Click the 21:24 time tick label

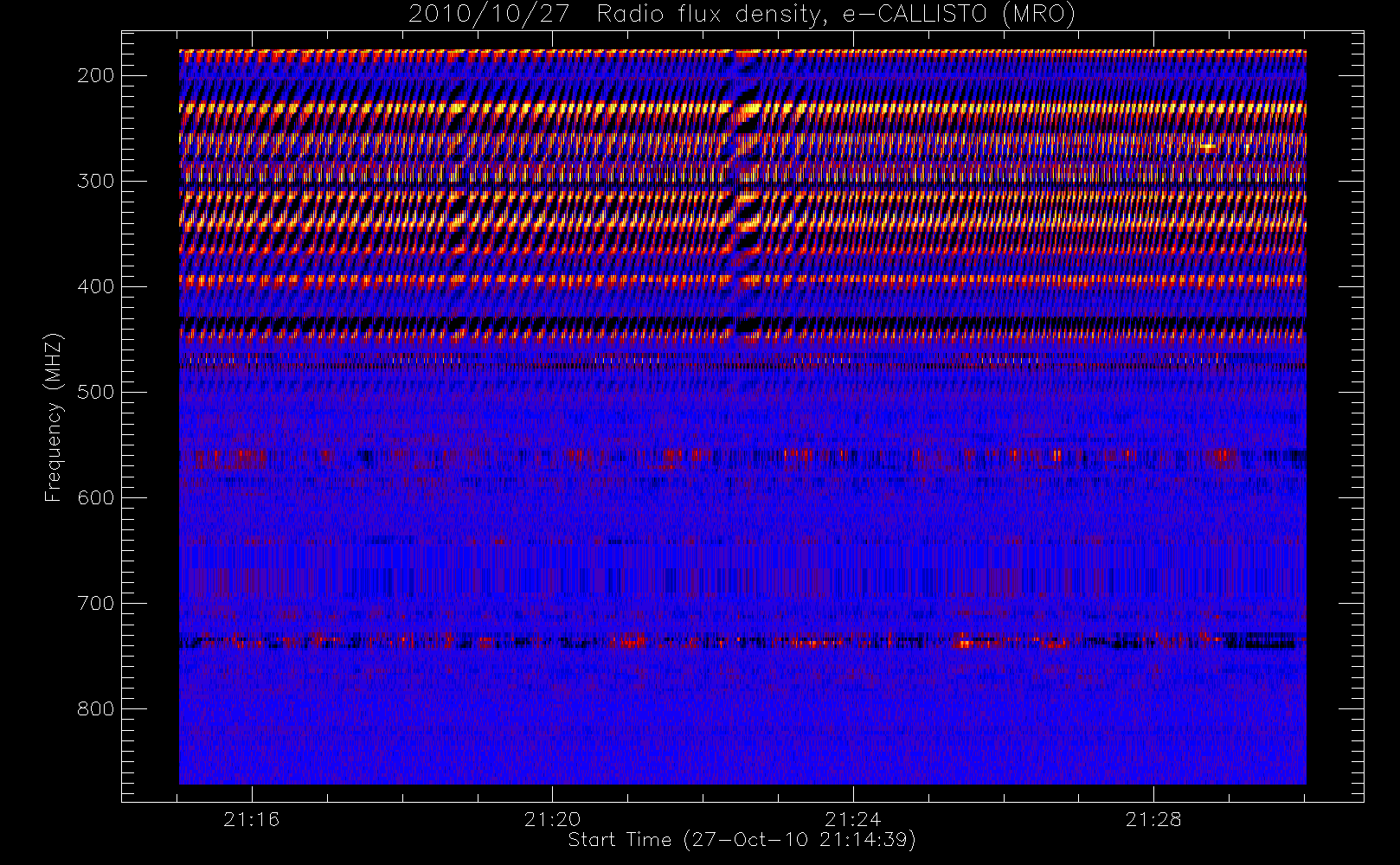point(853,819)
